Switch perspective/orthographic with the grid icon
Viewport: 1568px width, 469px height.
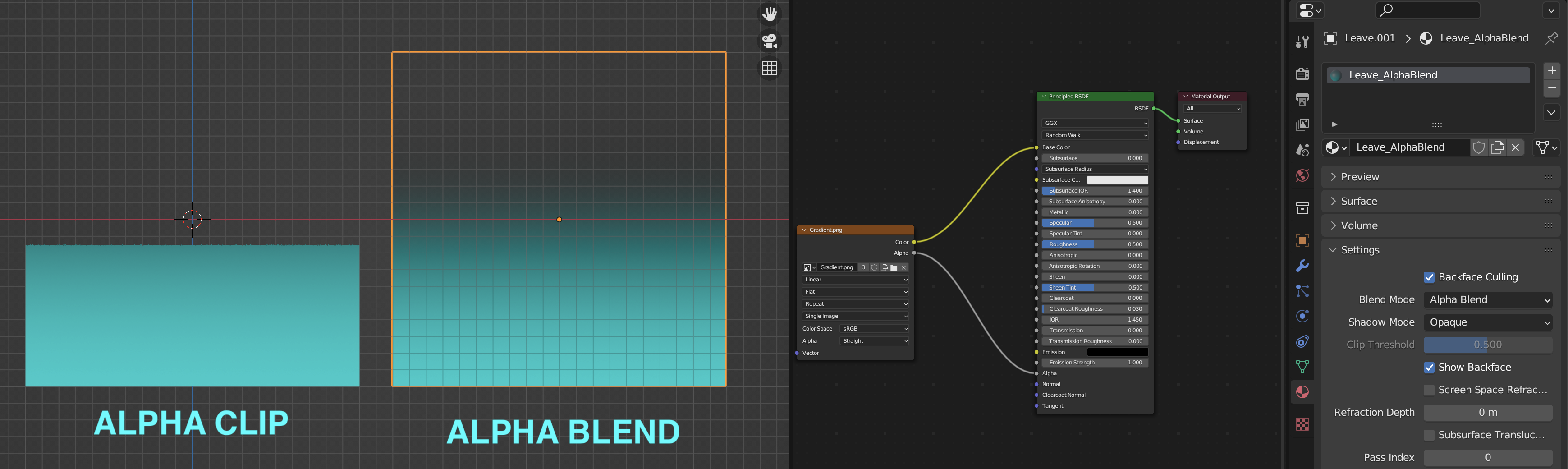tap(770, 68)
